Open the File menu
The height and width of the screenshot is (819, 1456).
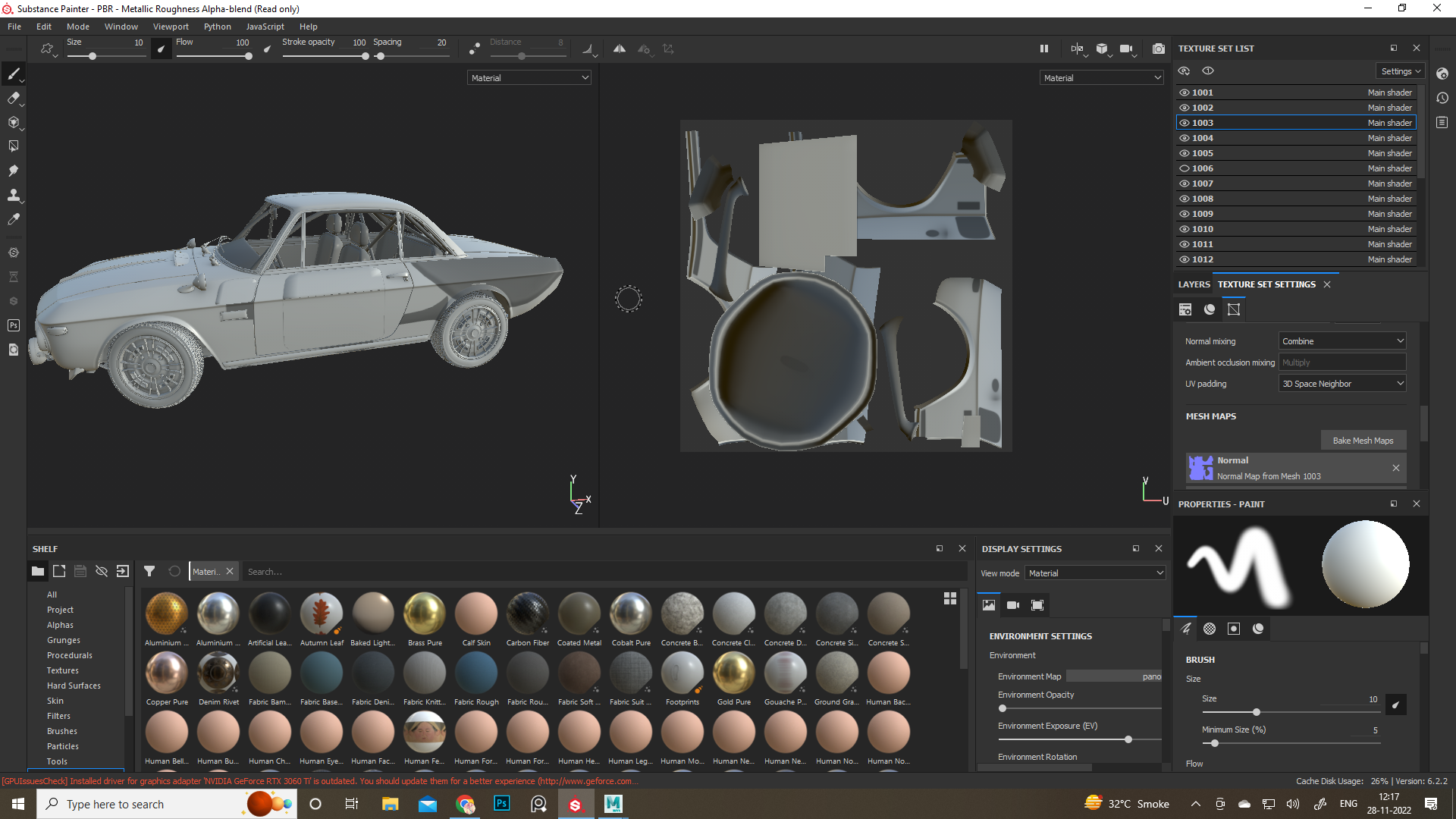(14, 27)
